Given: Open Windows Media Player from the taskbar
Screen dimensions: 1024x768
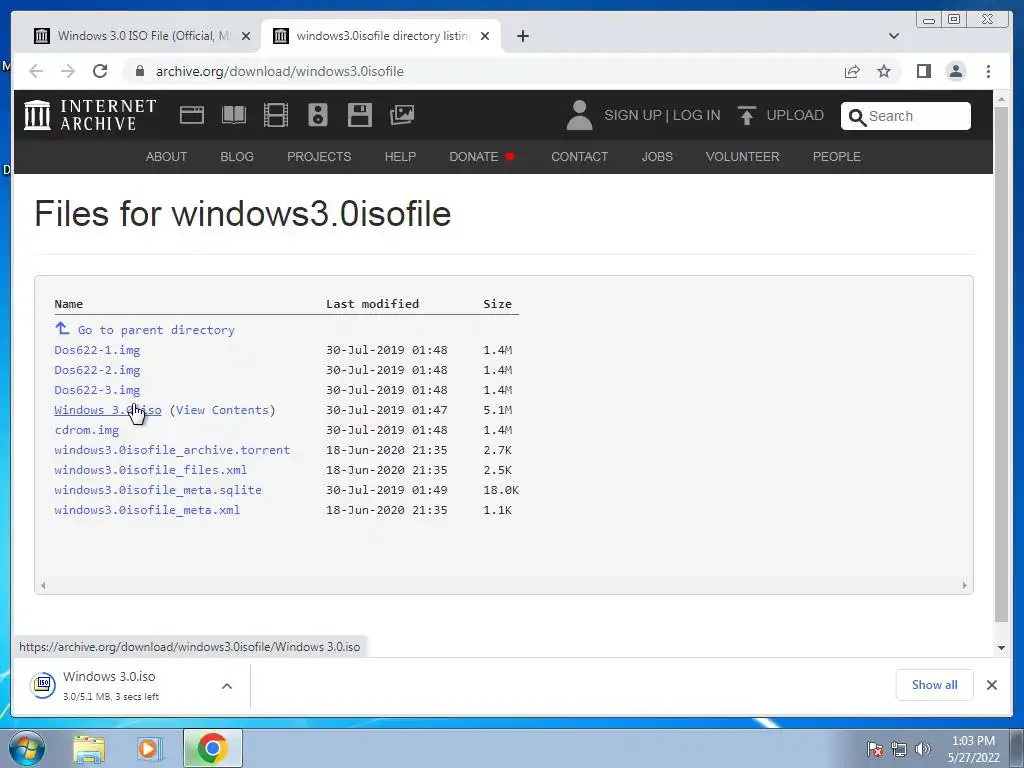Looking at the screenshot, I should pos(149,748).
